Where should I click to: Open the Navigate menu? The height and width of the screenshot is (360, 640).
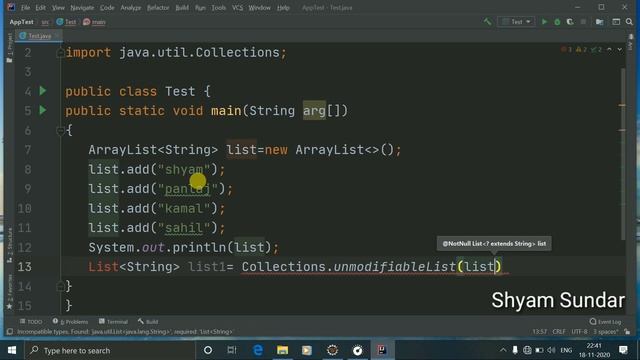click(x=82, y=7)
